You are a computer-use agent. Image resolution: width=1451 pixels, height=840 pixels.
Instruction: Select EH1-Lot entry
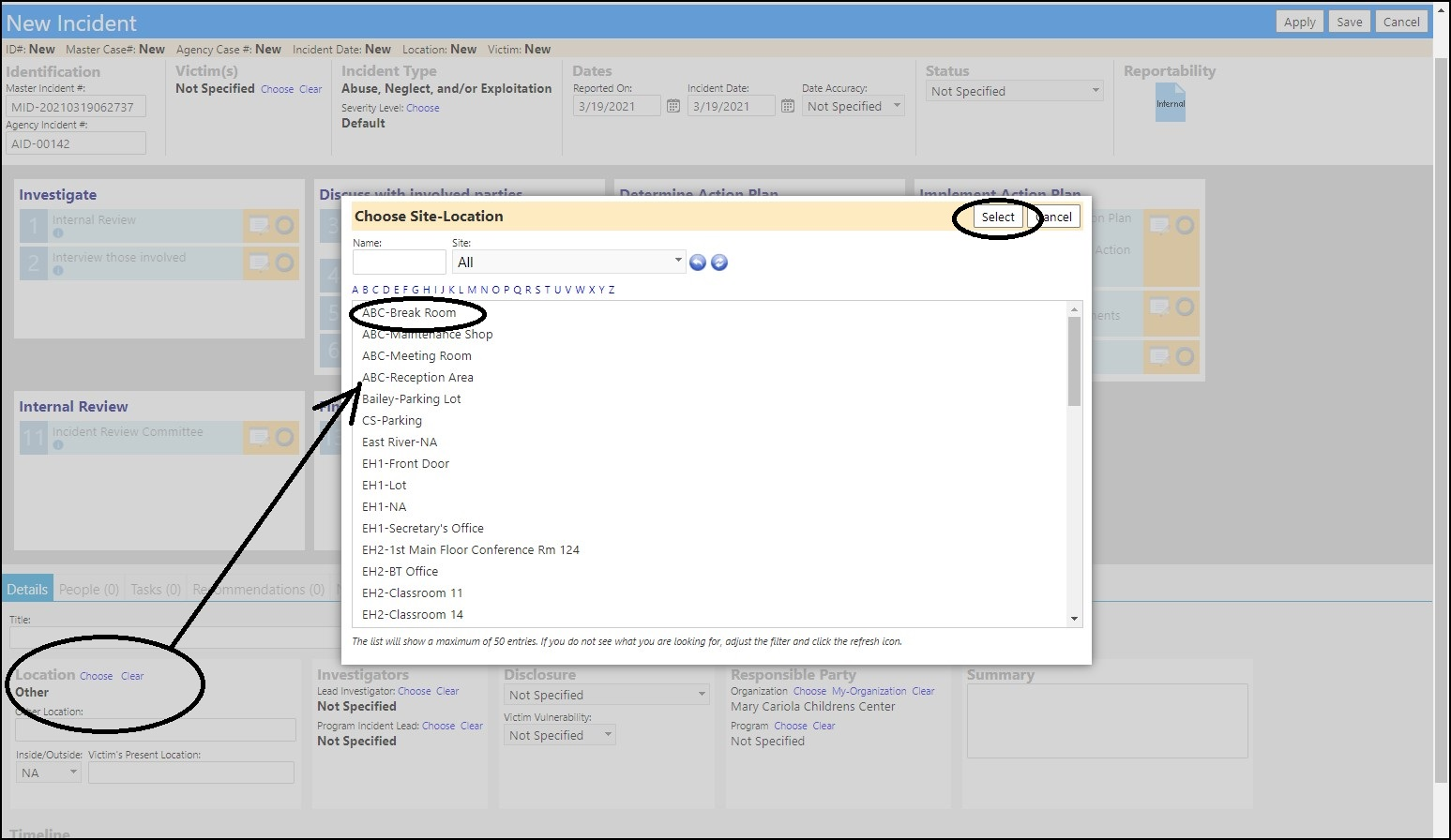pyautogui.click(x=385, y=486)
